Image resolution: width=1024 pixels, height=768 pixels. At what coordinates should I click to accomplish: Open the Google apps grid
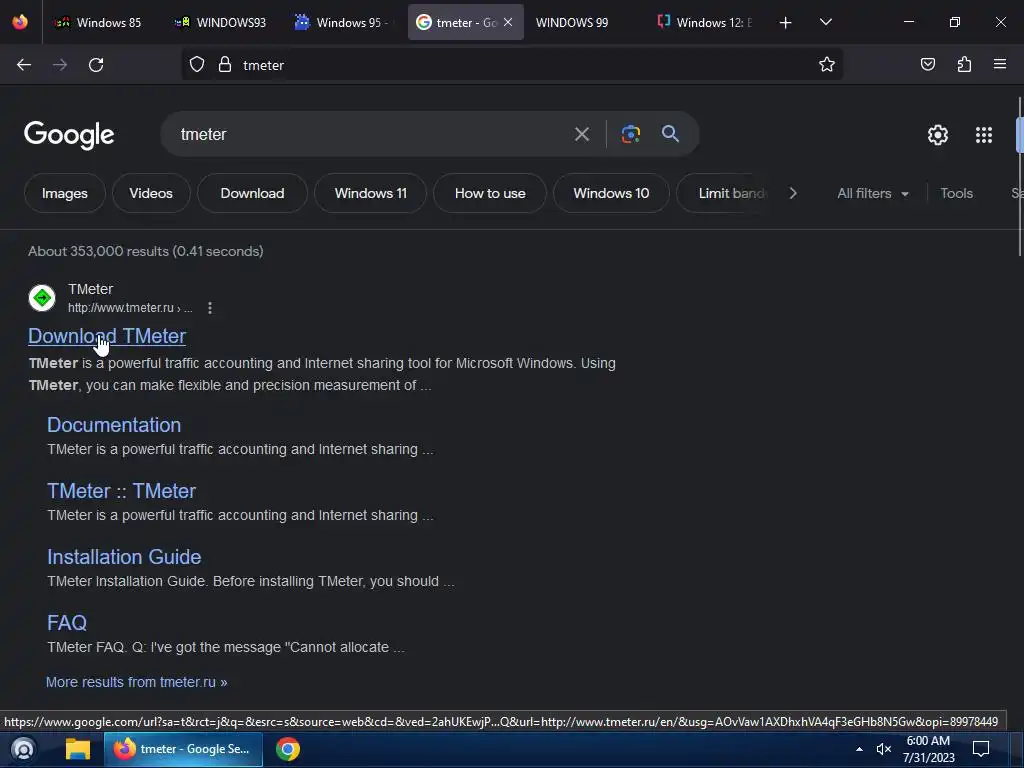984,135
